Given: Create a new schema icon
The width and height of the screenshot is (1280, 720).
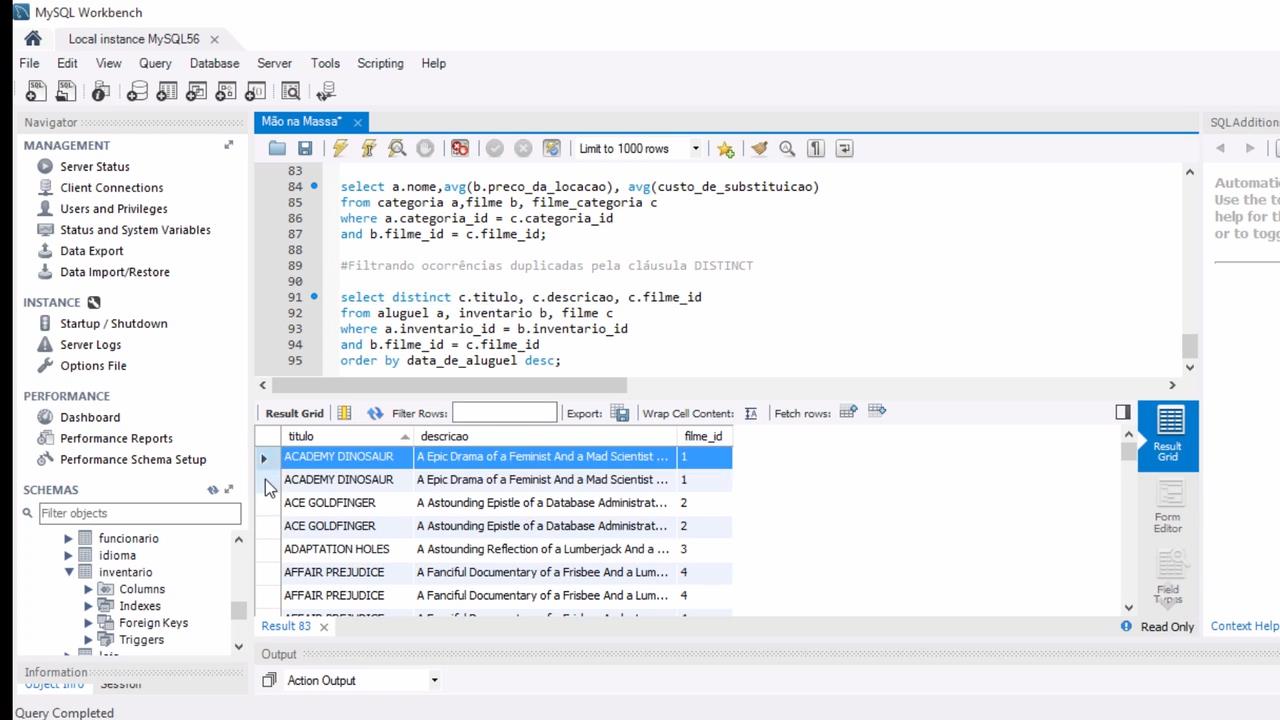Looking at the screenshot, I should tap(137, 92).
